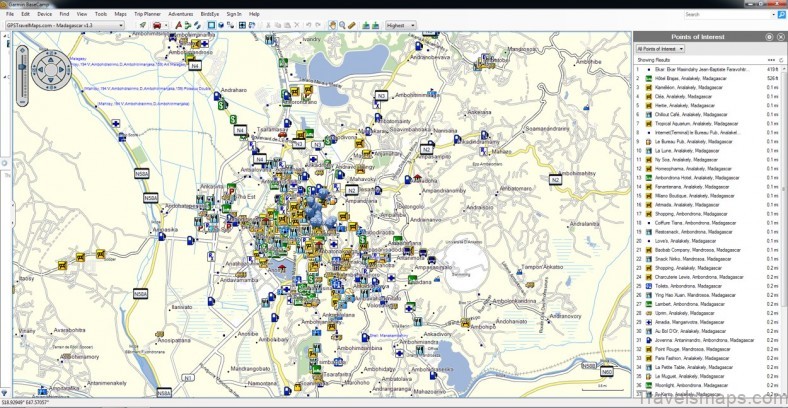Open the Find menu

click(x=64, y=14)
